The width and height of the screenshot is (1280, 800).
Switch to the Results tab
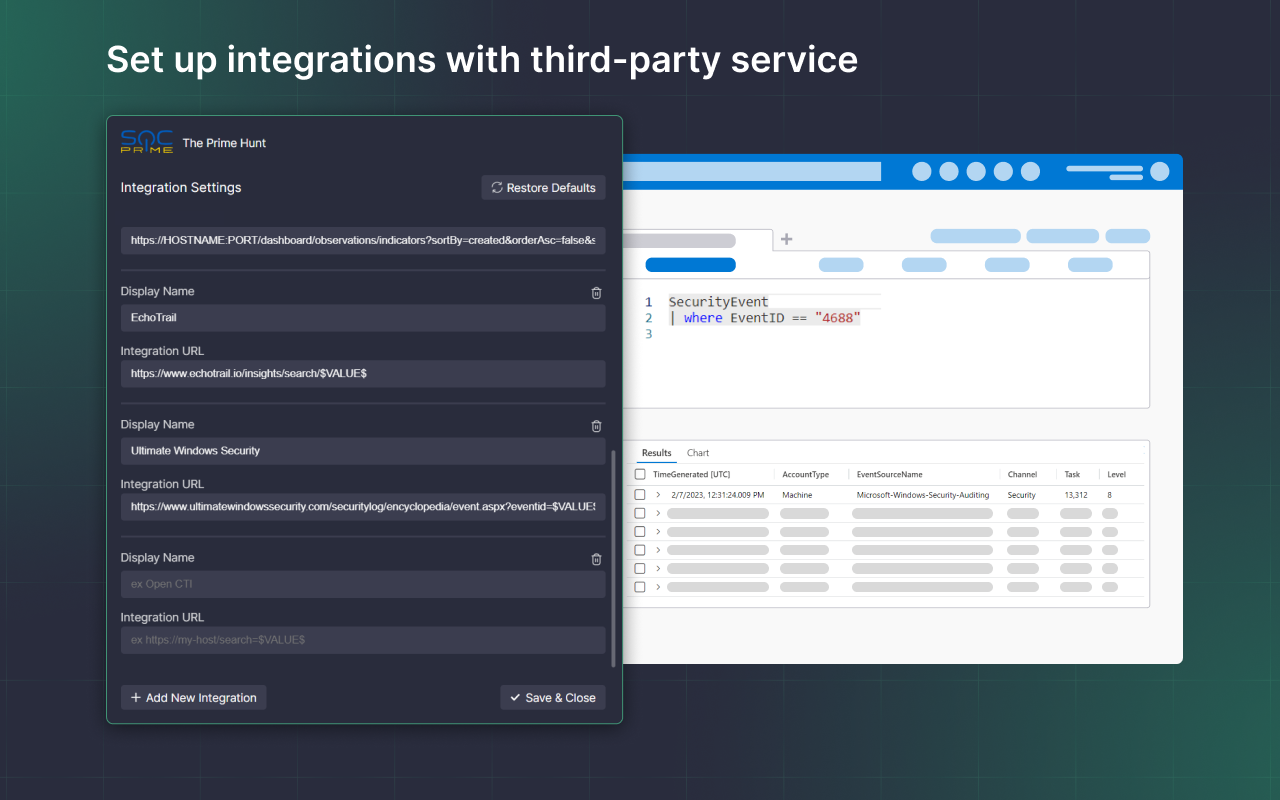pos(656,453)
